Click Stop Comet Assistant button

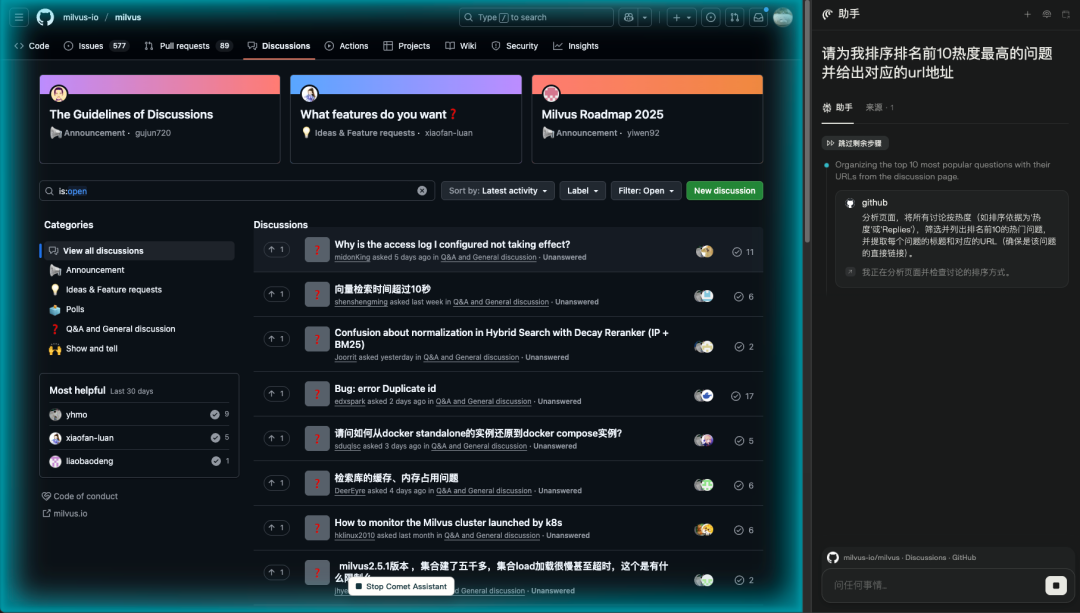(401, 586)
